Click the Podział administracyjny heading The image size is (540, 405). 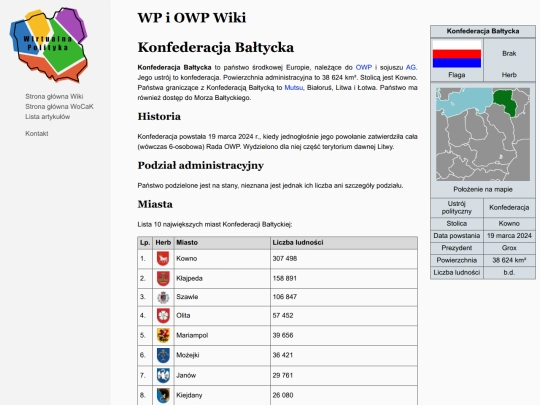201,166
